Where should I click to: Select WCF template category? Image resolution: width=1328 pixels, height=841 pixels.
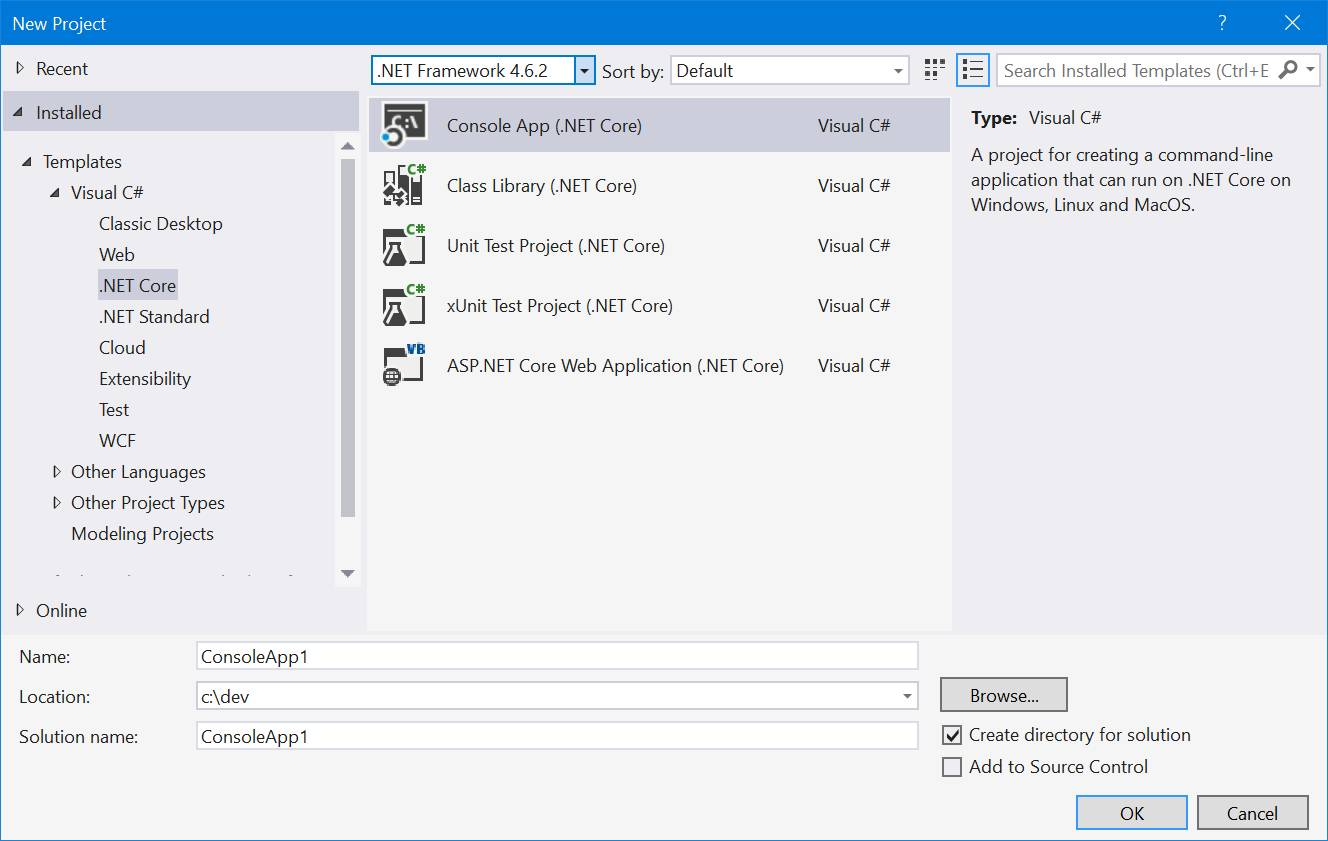pos(117,441)
